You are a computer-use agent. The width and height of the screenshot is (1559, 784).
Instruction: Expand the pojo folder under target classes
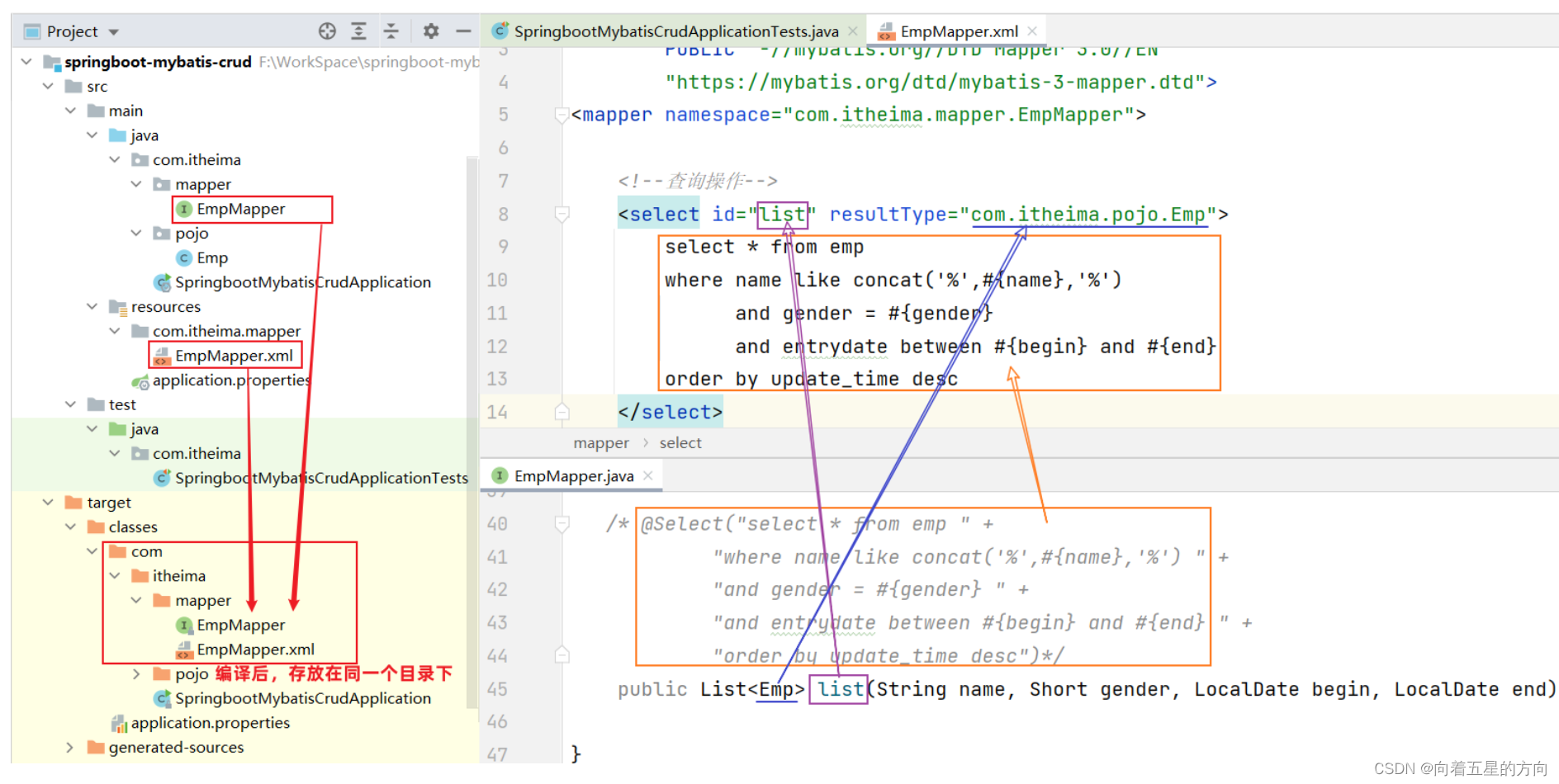pos(136,674)
